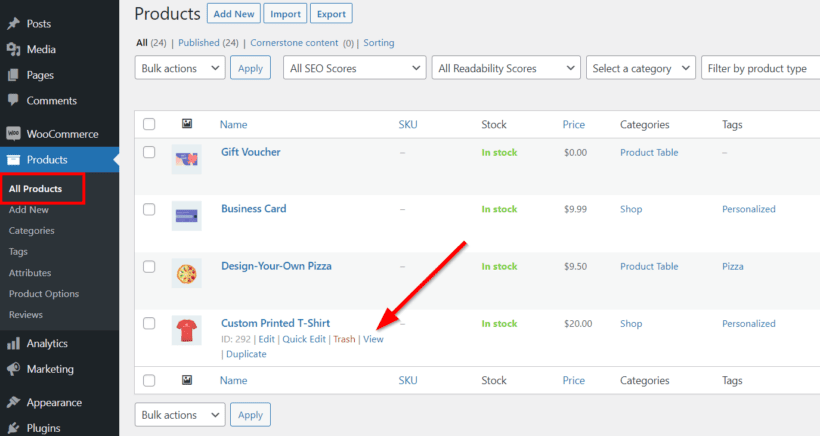Open the Tags submenu item
820x436 pixels.
pos(18,251)
